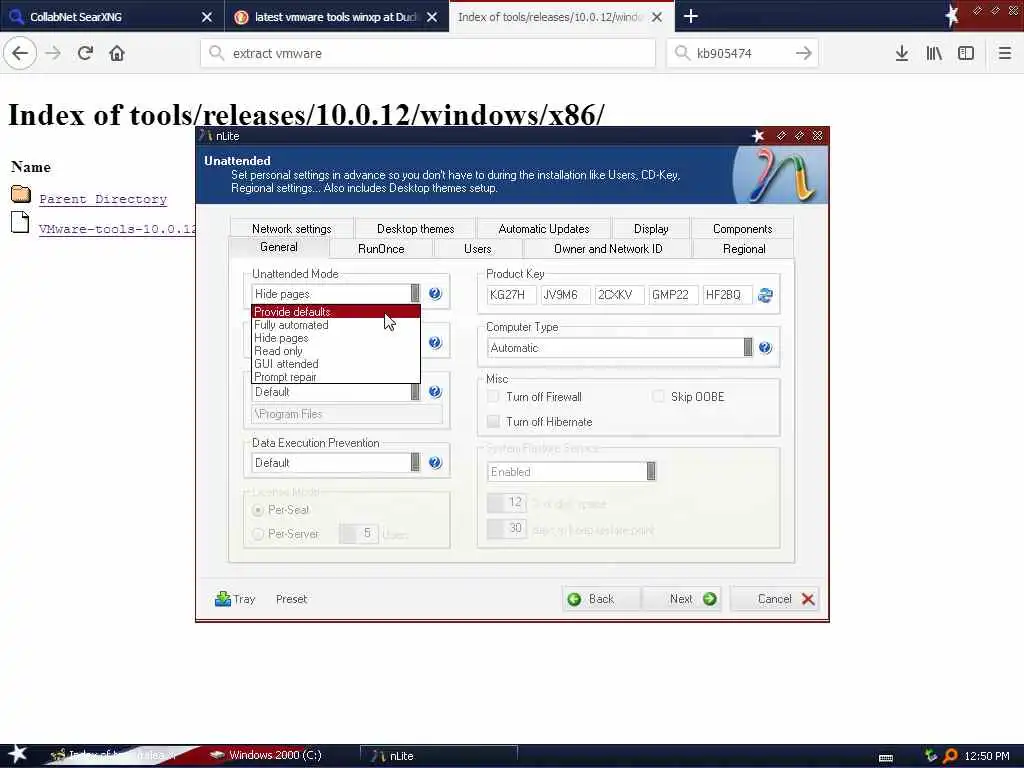Click the address bar with extract vmware

428,53
